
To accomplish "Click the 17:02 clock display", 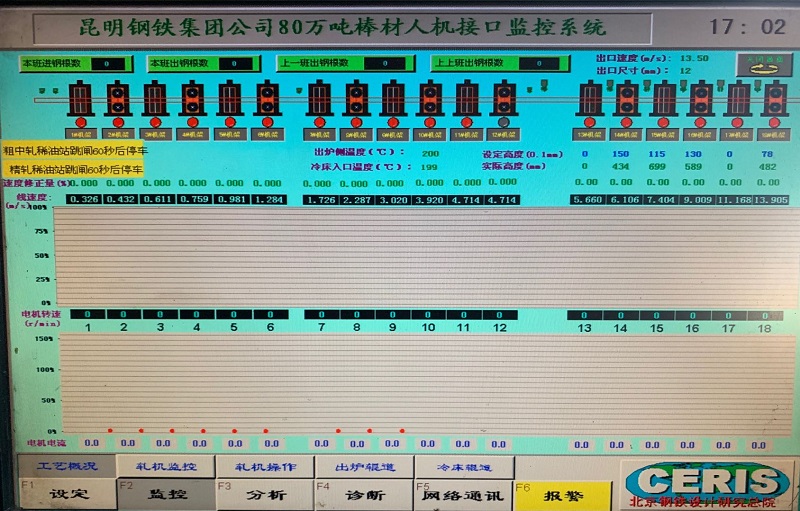I will coord(747,27).
